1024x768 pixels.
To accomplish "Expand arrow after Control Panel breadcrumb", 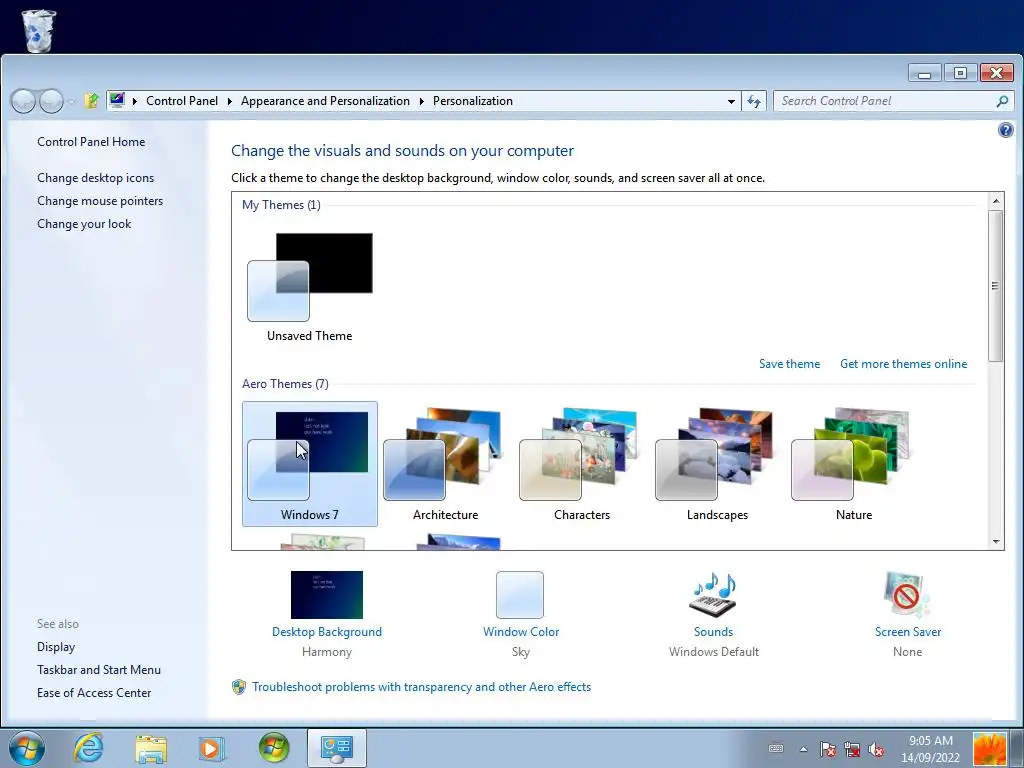I will [x=230, y=101].
